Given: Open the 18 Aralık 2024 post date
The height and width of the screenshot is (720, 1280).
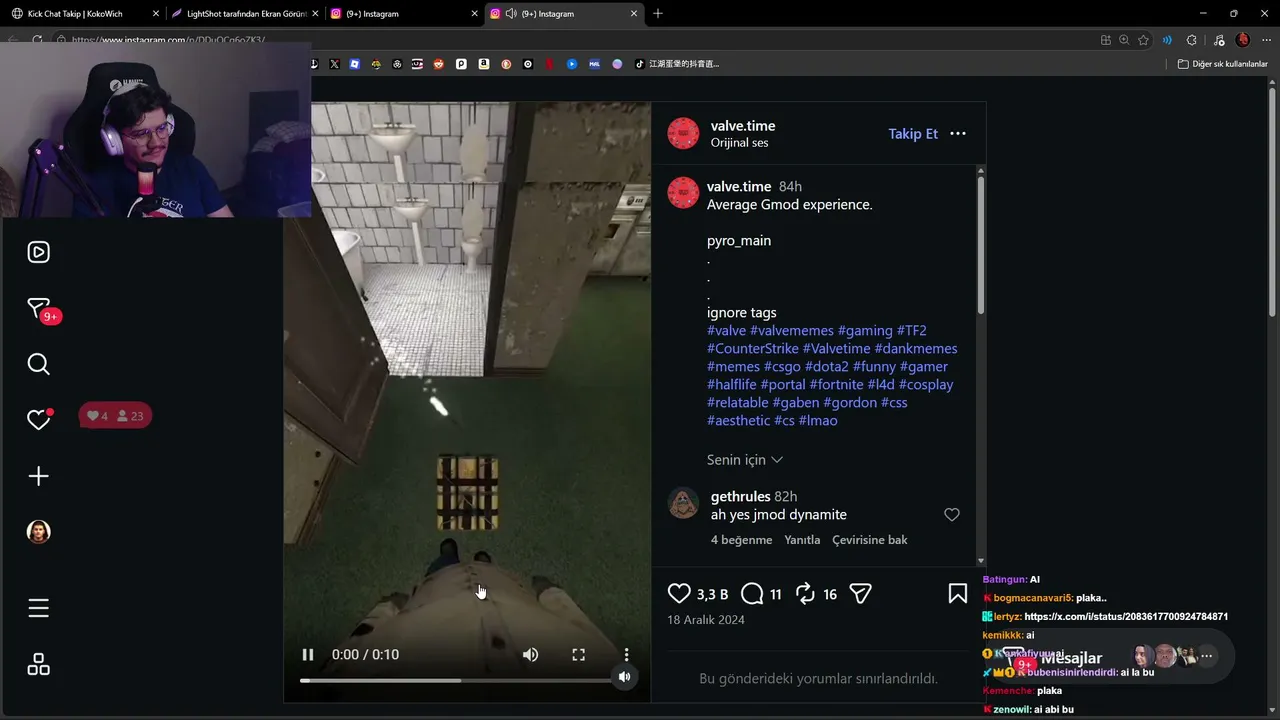Looking at the screenshot, I should (x=706, y=620).
